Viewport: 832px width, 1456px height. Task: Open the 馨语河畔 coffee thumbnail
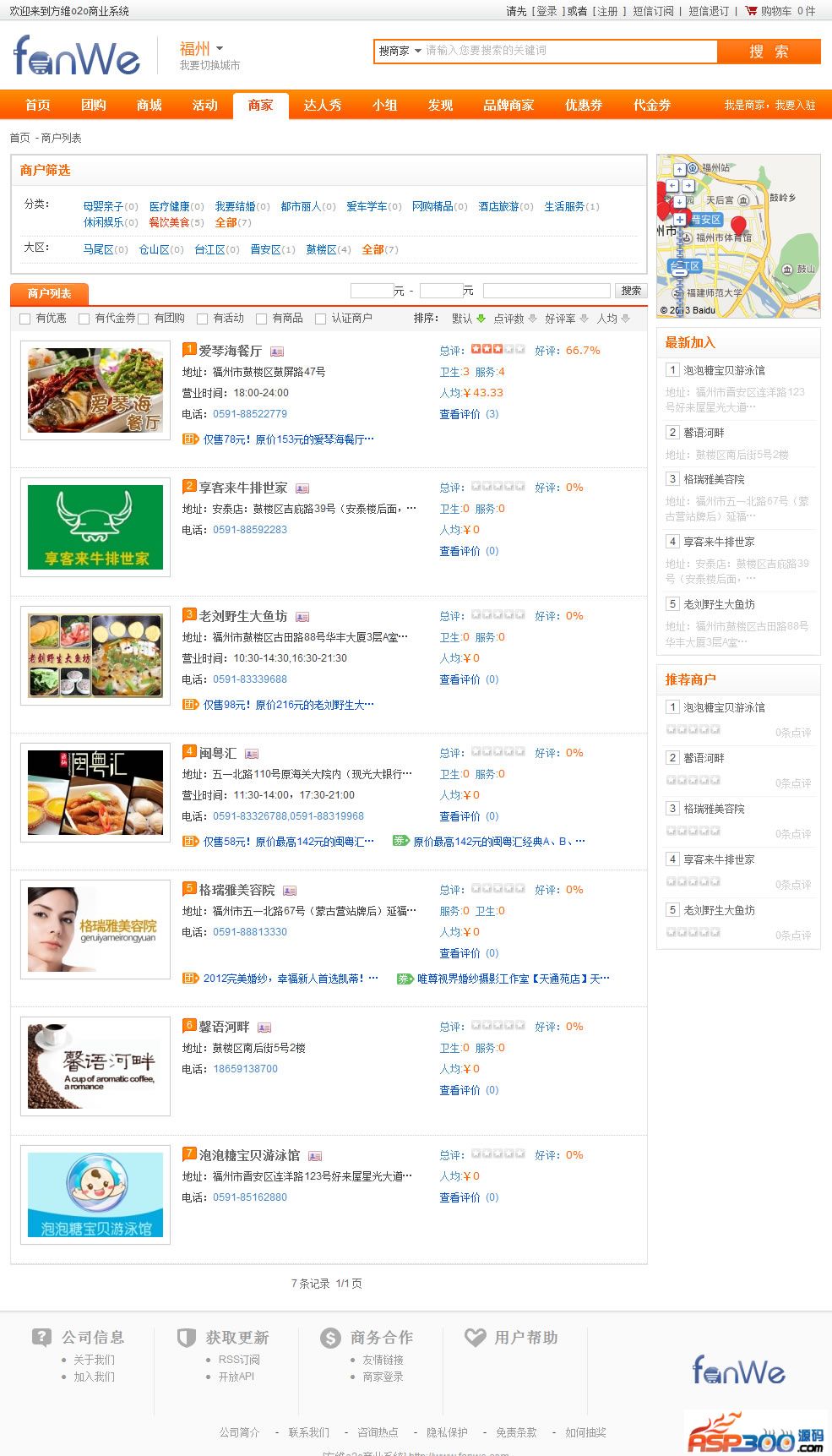[95, 1066]
